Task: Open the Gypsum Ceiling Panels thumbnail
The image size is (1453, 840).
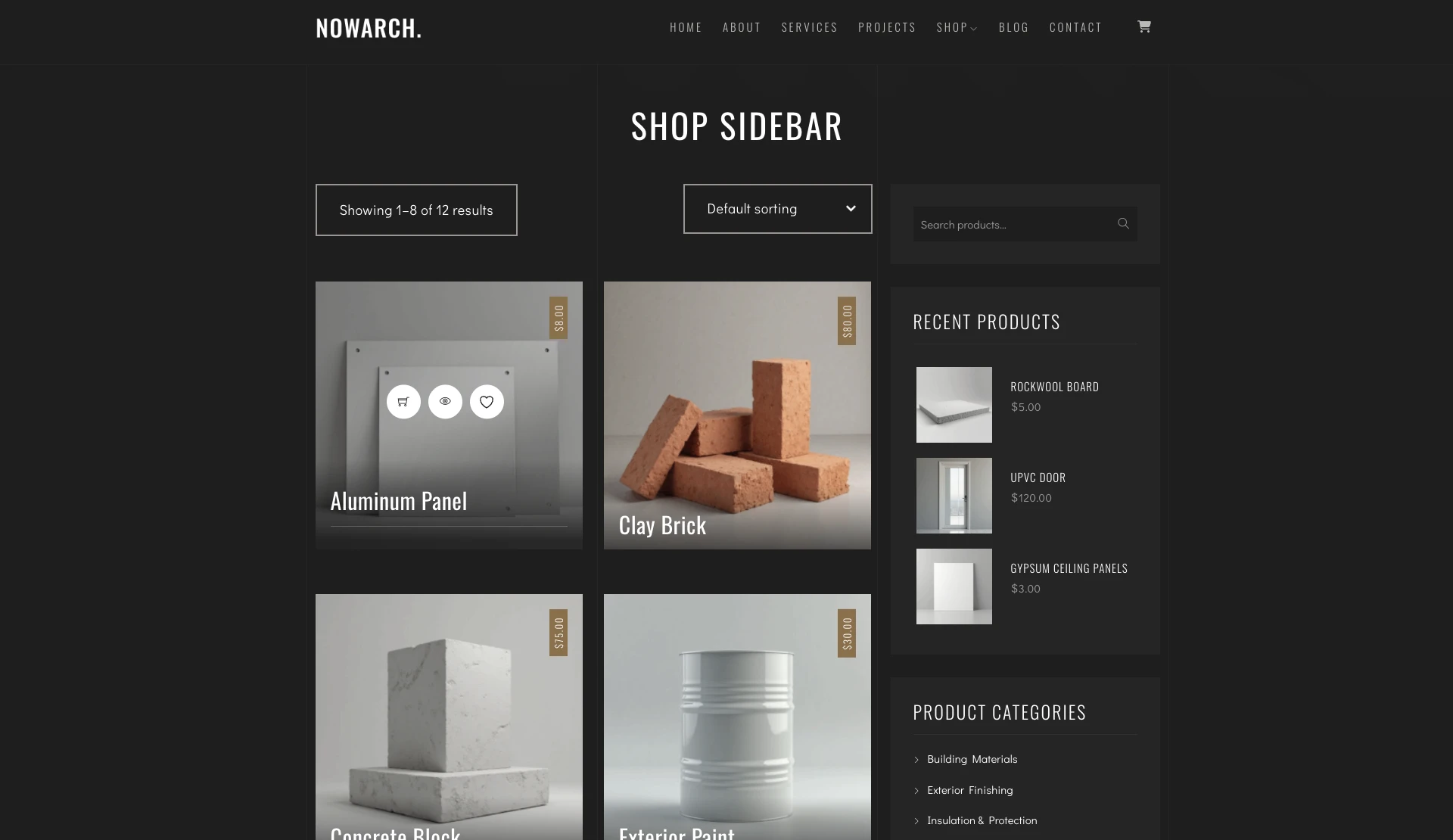Action: [x=954, y=586]
